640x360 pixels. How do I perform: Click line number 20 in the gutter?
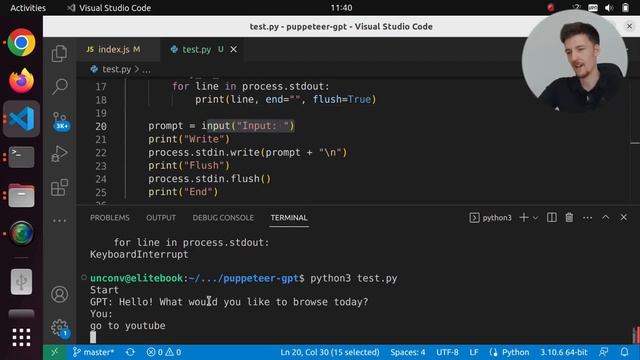coord(101,126)
